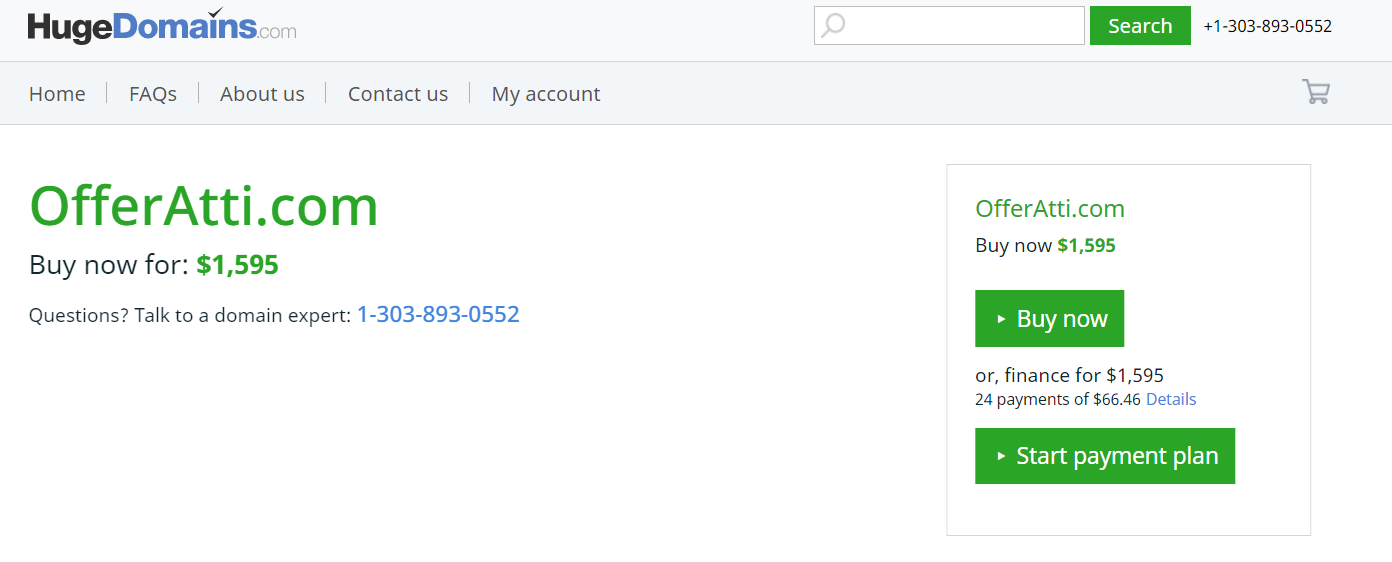Click the $1,595 price beside Buy now for
This screenshot has height=562, width=1392.
point(237,265)
